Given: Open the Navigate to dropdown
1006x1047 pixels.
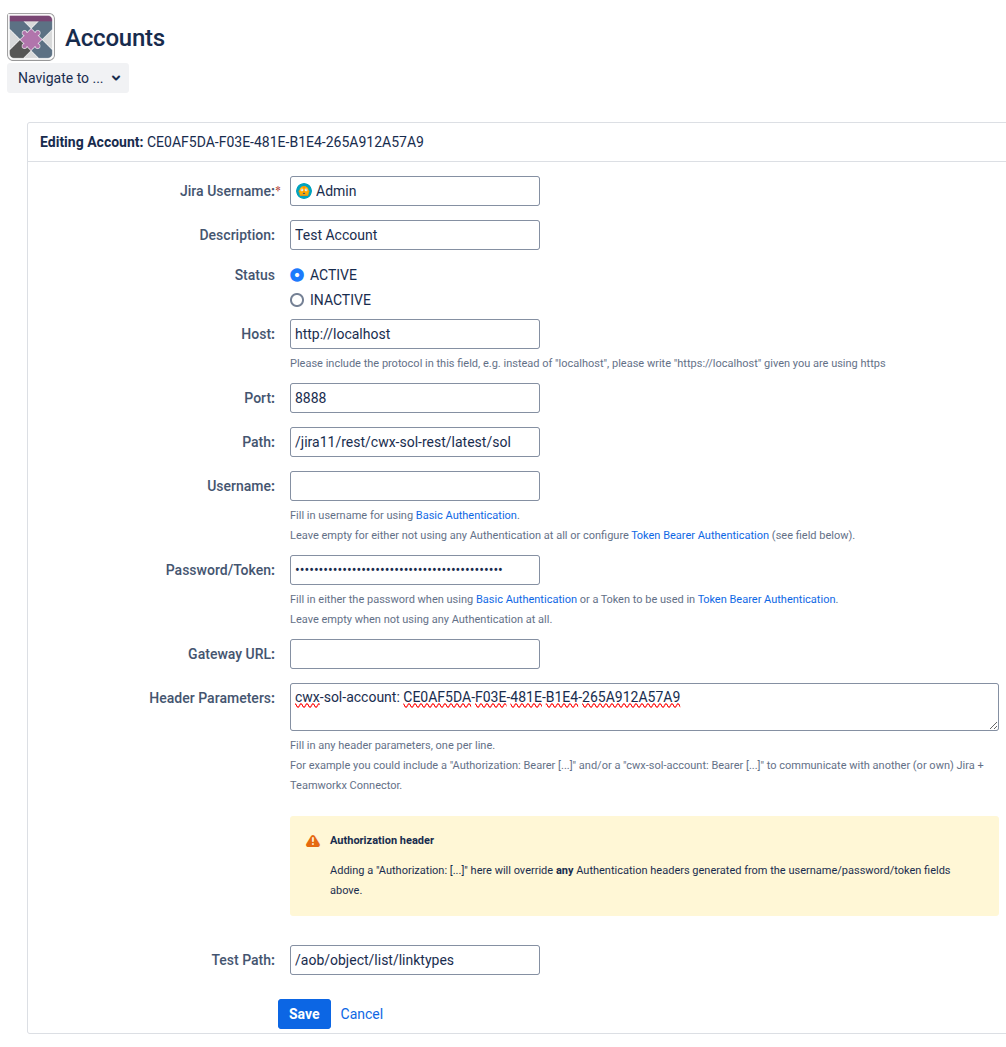Looking at the screenshot, I should pyautogui.click(x=68, y=78).
